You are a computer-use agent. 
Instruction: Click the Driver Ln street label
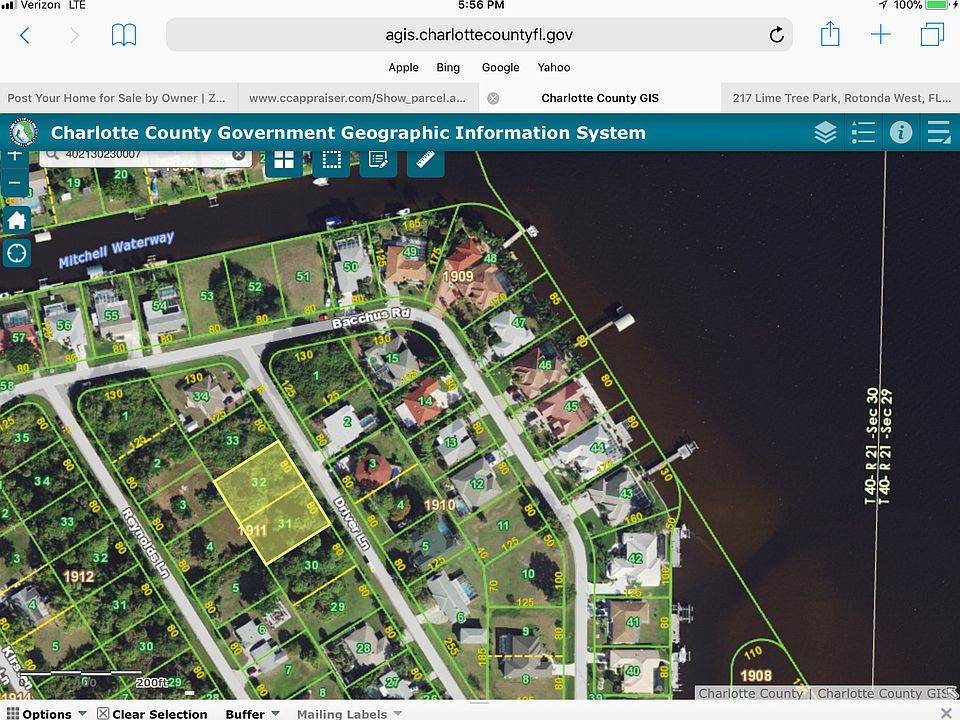351,523
